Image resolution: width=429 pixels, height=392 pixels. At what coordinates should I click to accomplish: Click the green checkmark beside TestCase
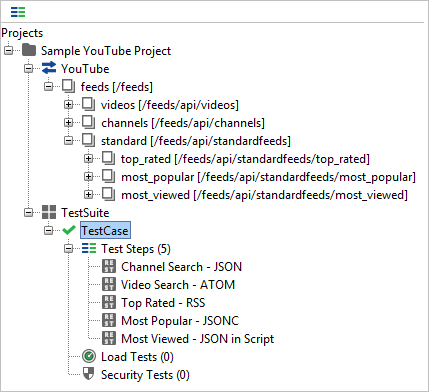[x=69, y=230]
